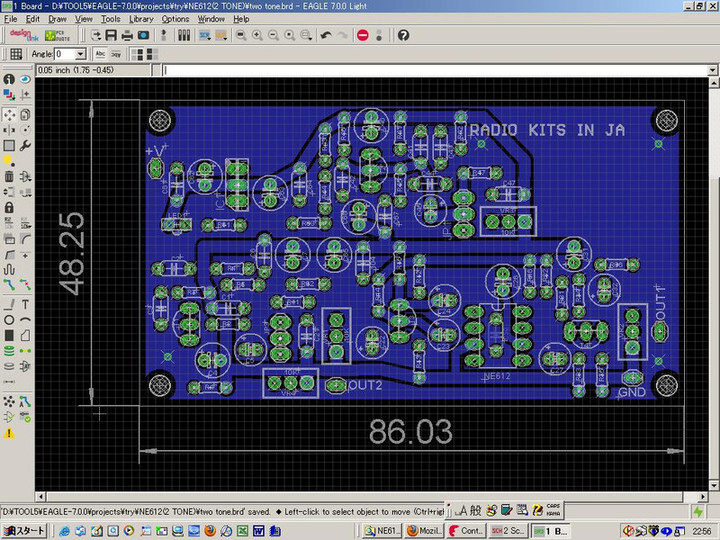The width and height of the screenshot is (720, 540).
Task: Click the Print icon in the toolbar
Action: (x=127, y=35)
